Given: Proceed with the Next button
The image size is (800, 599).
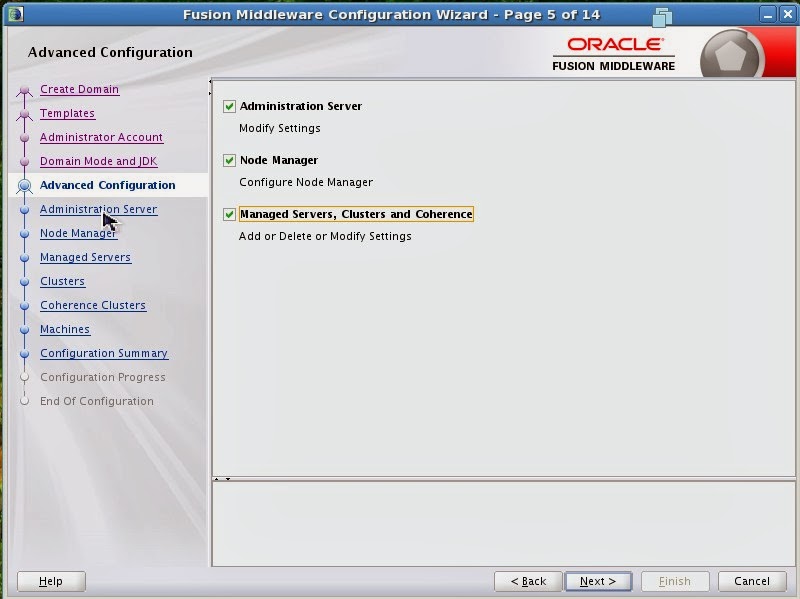Looking at the screenshot, I should pyautogui.click(x=598, y=581).
